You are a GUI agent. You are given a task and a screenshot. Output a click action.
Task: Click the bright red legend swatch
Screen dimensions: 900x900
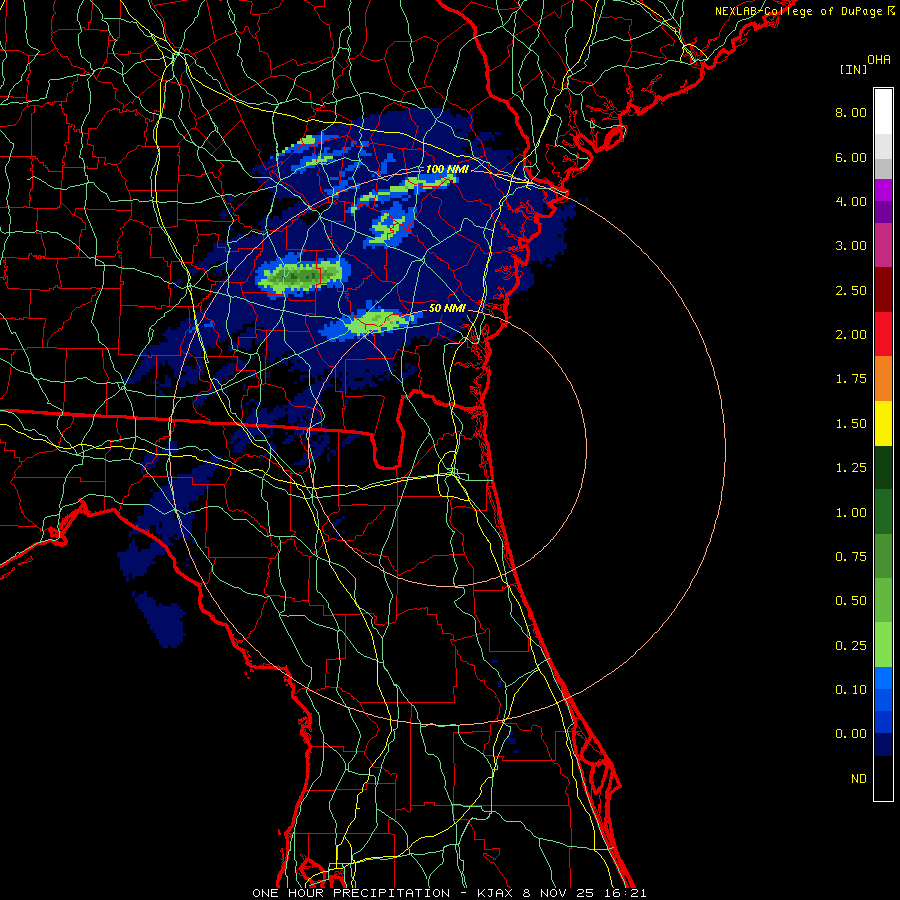(x=883, y=334)
